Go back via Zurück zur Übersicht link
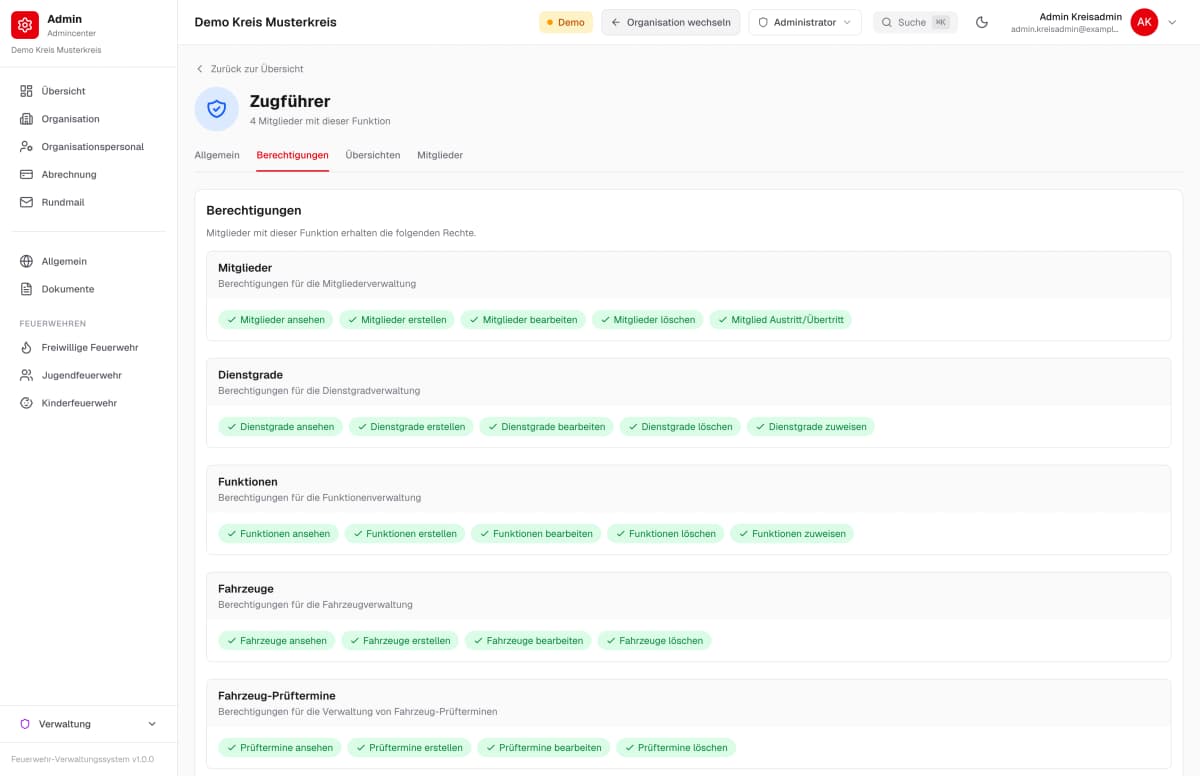This screenshot has width=1200, height=776. pyautogui.click(x=250, y=69)
